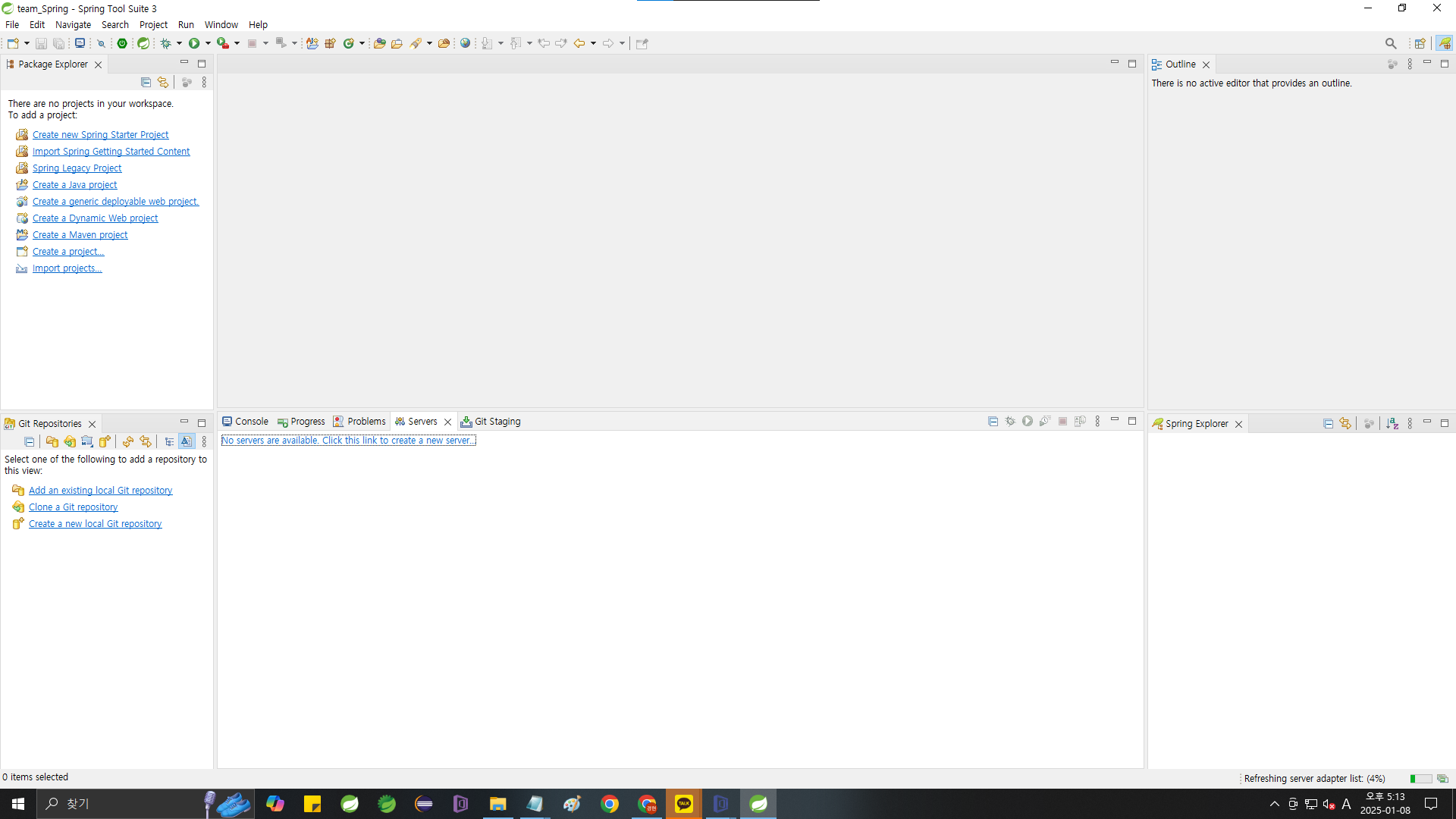
Task: Expand the Run configurations dropdown arrow
Action: [x=208, y=43]
